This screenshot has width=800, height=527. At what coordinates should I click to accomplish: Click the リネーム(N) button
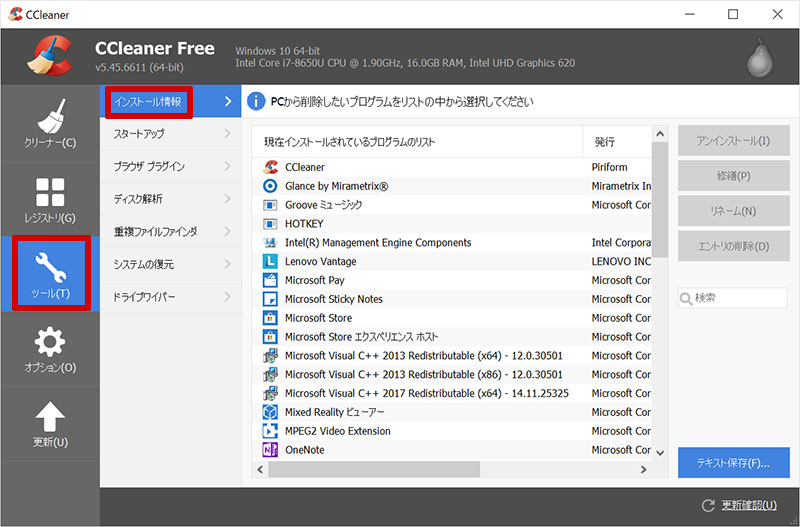[x=734, y=211]
